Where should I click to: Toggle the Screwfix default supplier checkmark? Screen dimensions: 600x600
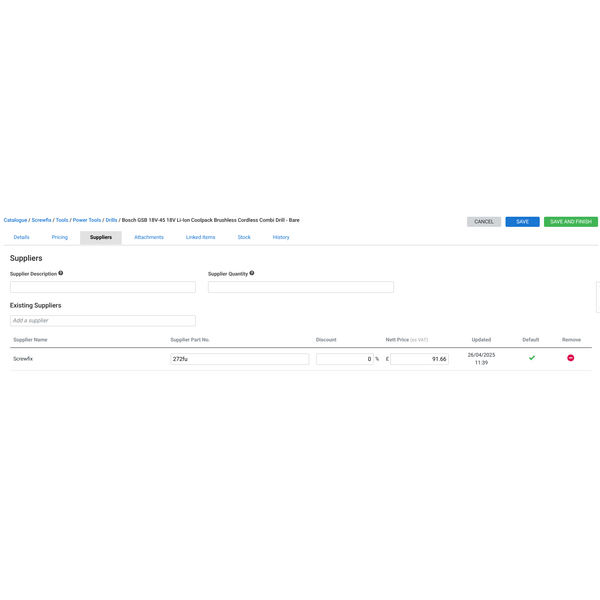pyautogui.click(x=532, y=358)
